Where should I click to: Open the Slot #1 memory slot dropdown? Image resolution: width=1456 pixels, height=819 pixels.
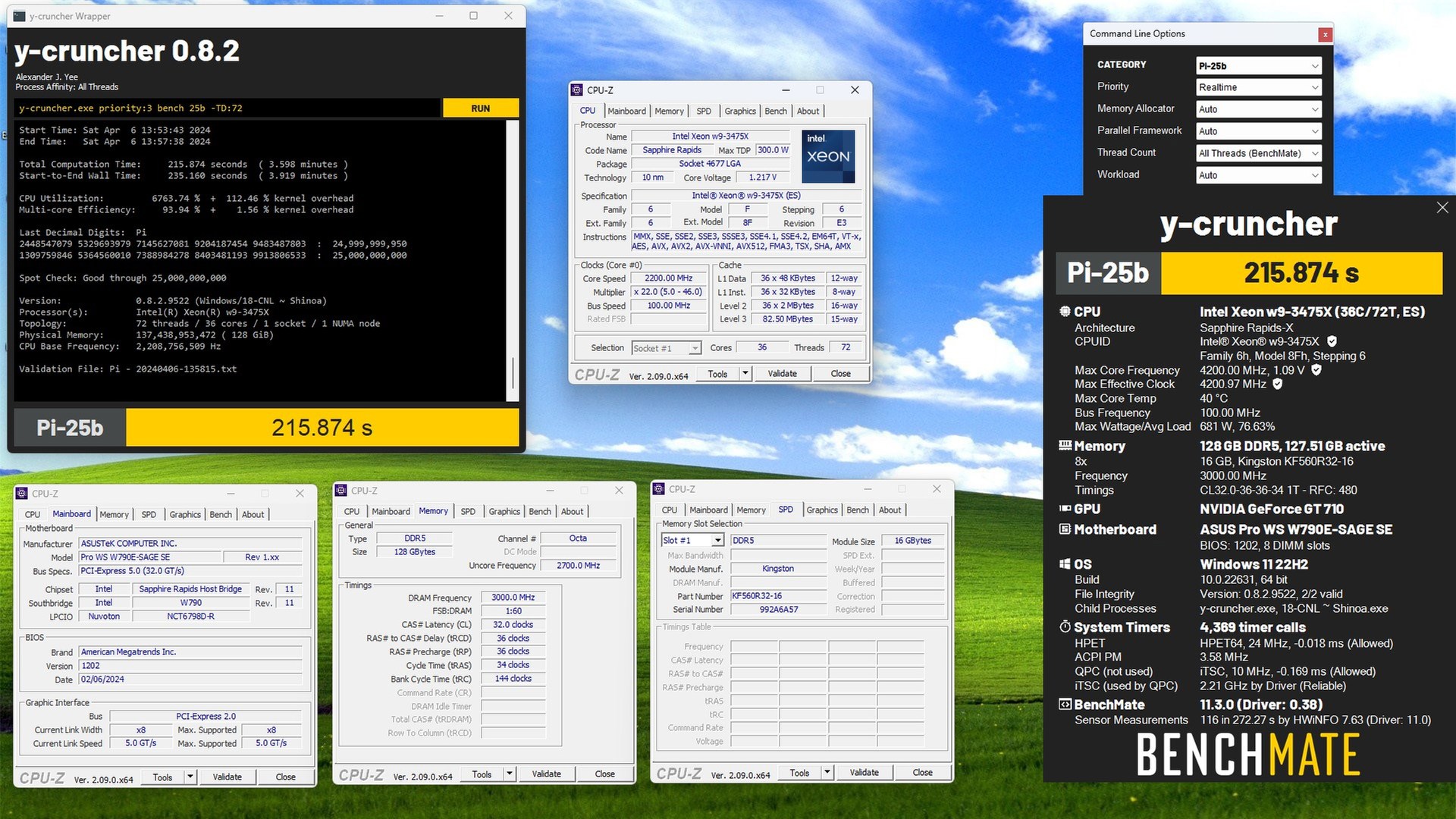692,540
